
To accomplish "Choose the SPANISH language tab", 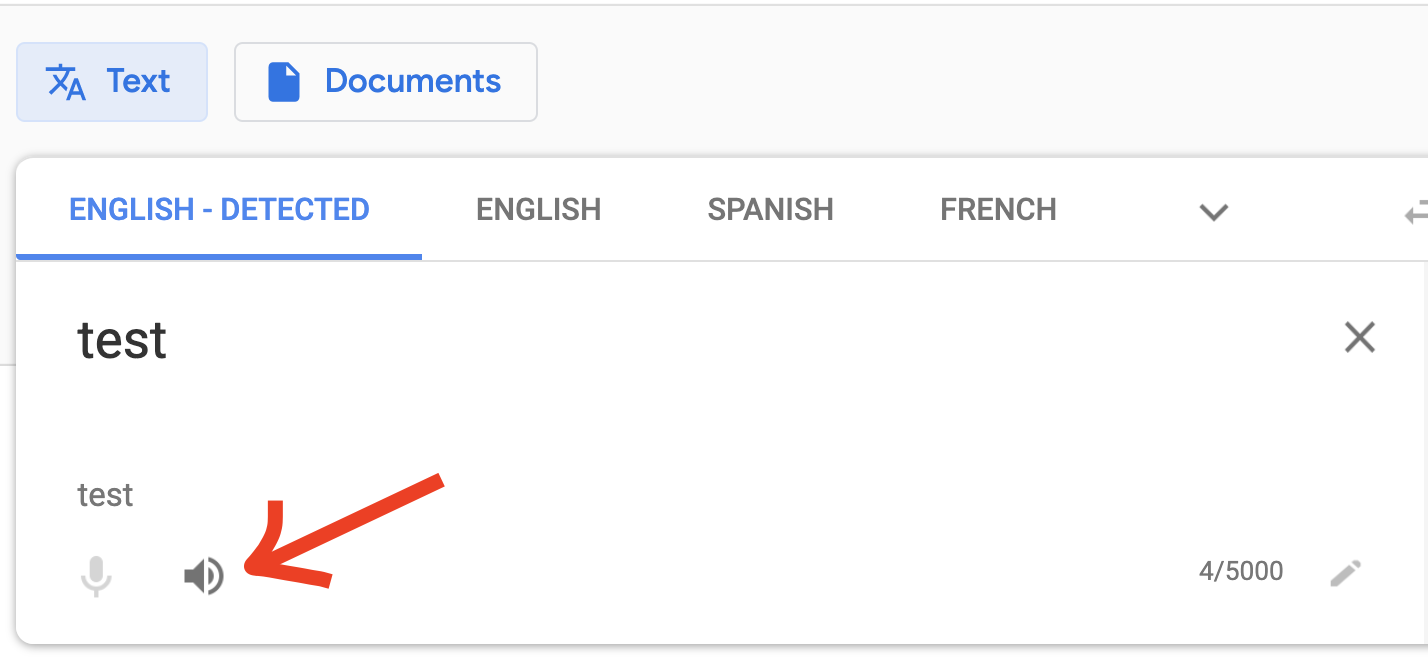I will click(x=770, y=210).
